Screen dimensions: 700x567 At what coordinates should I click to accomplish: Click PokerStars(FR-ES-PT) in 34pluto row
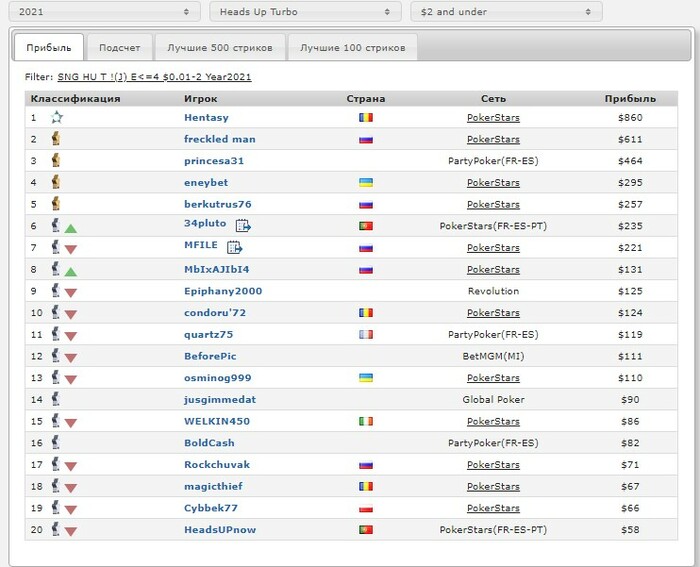493,226
